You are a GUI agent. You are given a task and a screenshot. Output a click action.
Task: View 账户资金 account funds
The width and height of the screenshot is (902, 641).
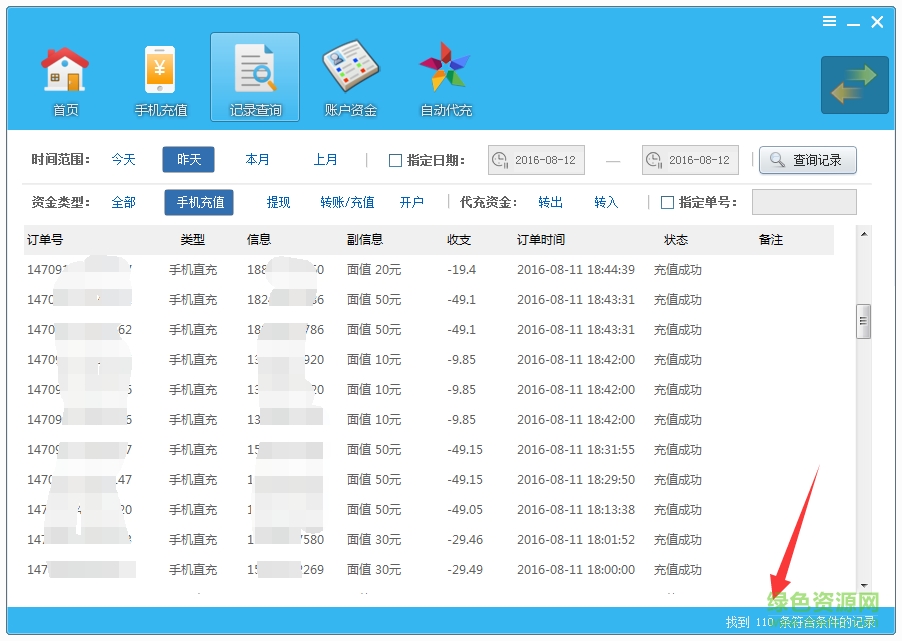pyautogui.click(x=349, y=77)
